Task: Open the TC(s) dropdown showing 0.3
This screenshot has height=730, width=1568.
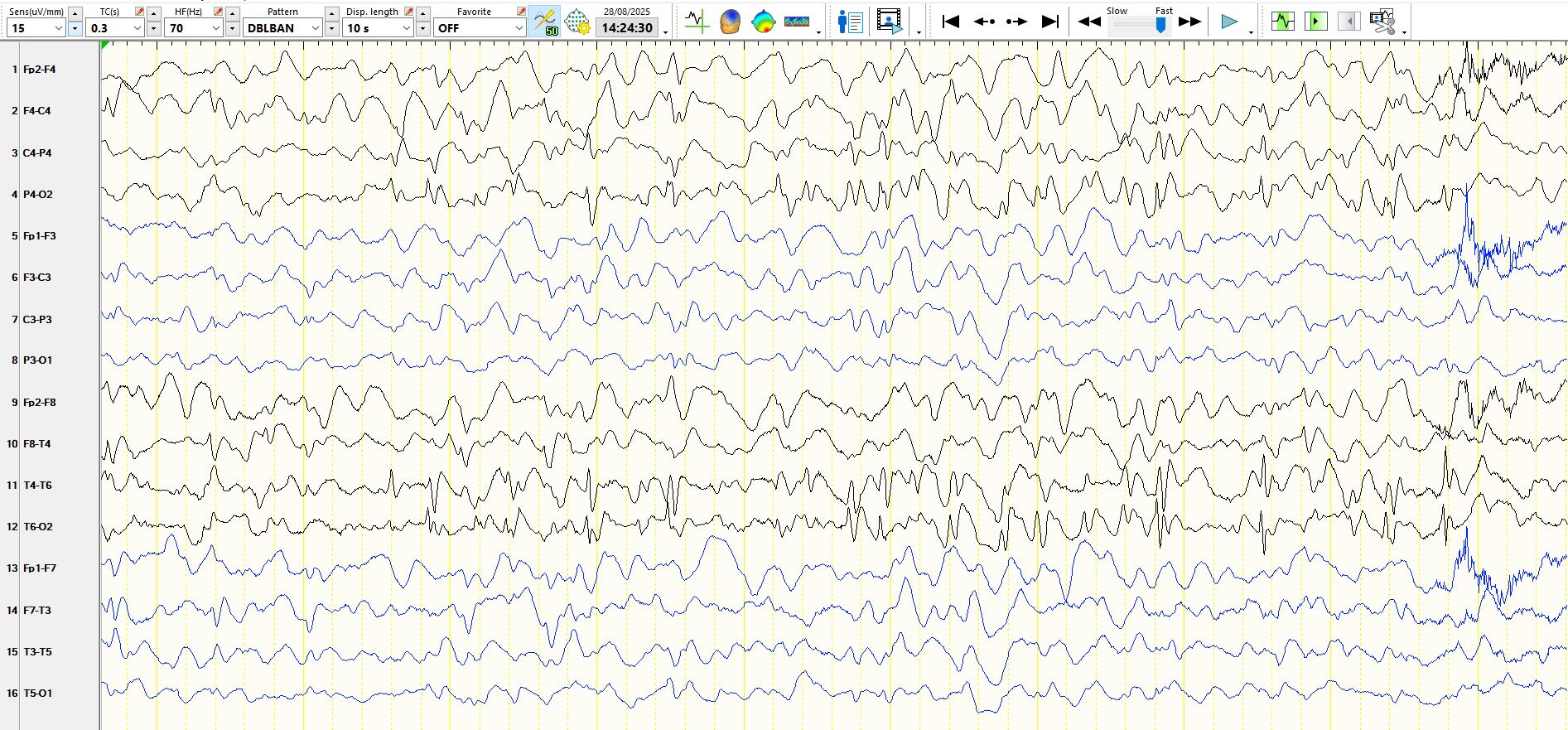Action: point(115,28)
